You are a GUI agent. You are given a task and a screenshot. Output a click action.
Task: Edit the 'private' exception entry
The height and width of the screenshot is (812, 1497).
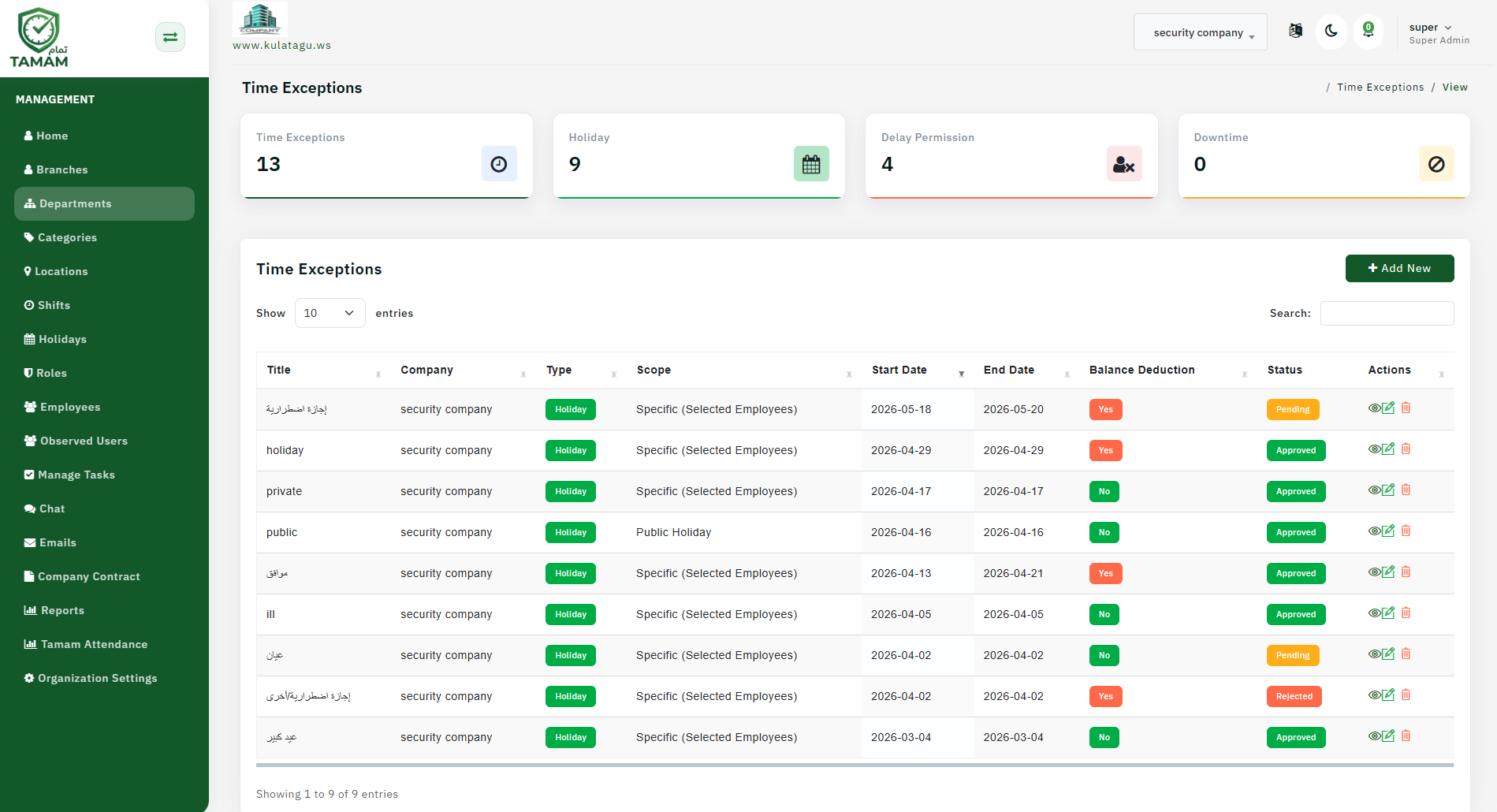[x=1389, y=490]
